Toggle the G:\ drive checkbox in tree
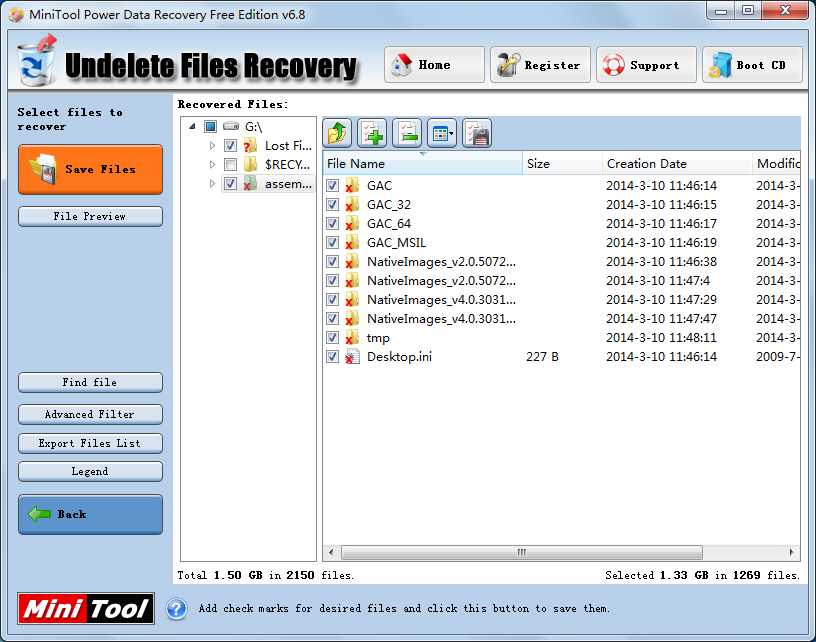 210,126
